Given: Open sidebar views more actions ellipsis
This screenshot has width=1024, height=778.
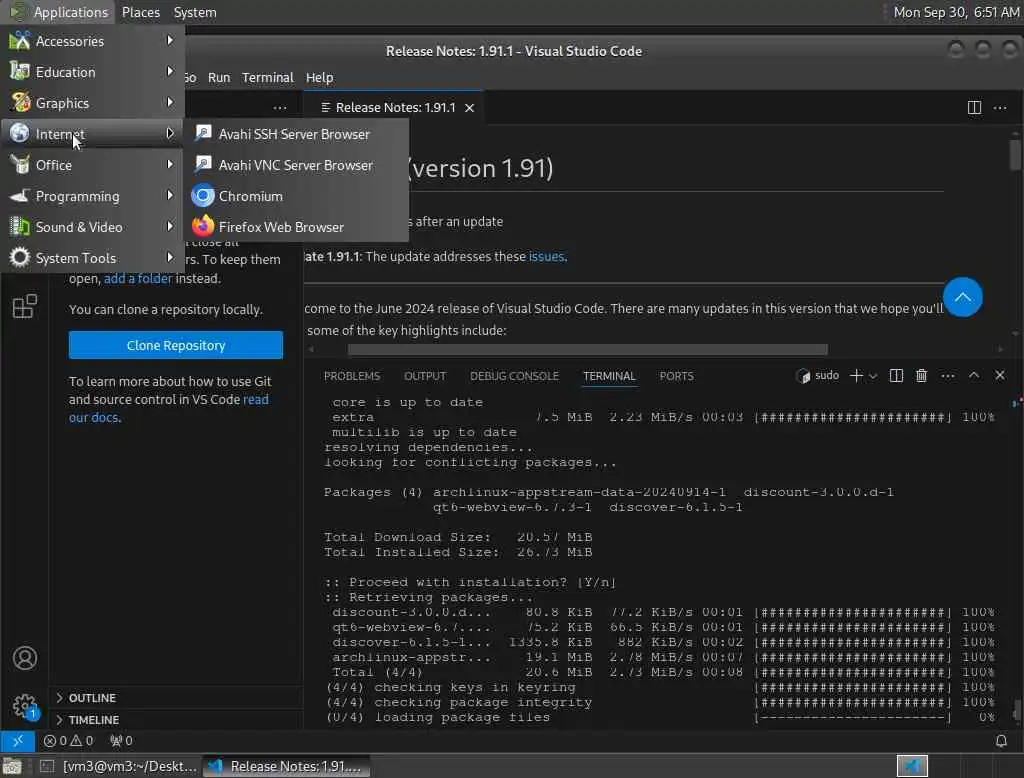Looking at the screenshot, I should pos(280,108).
